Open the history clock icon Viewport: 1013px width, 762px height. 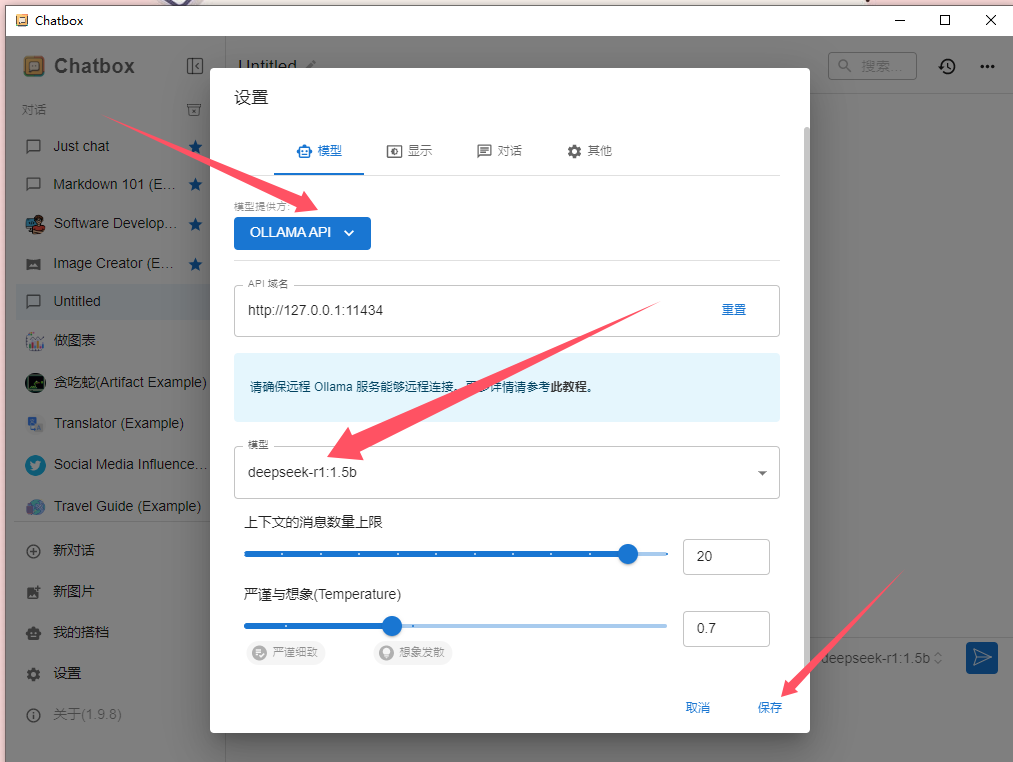[x=947, y=66]
